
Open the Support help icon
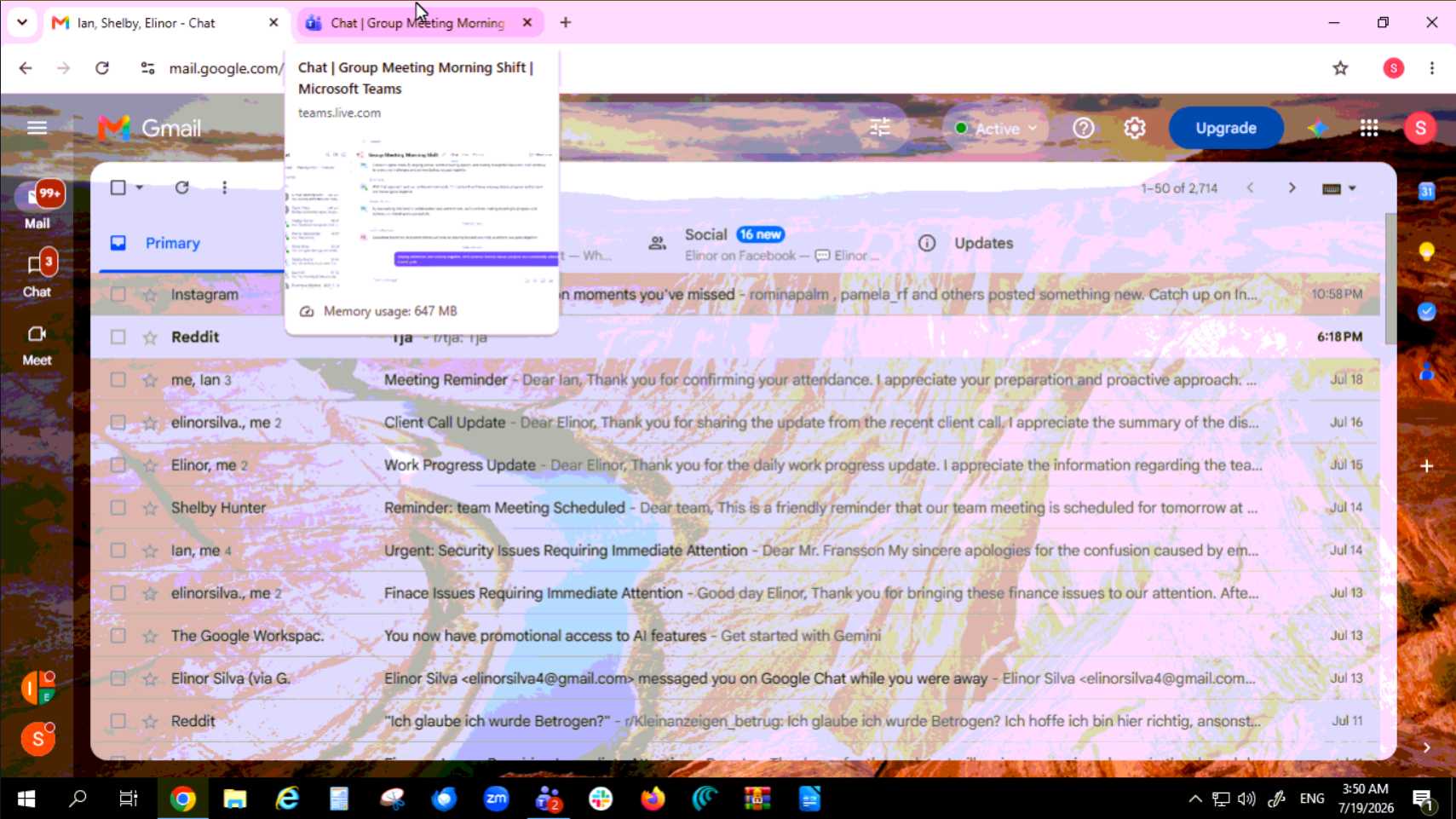[1083, 128]
